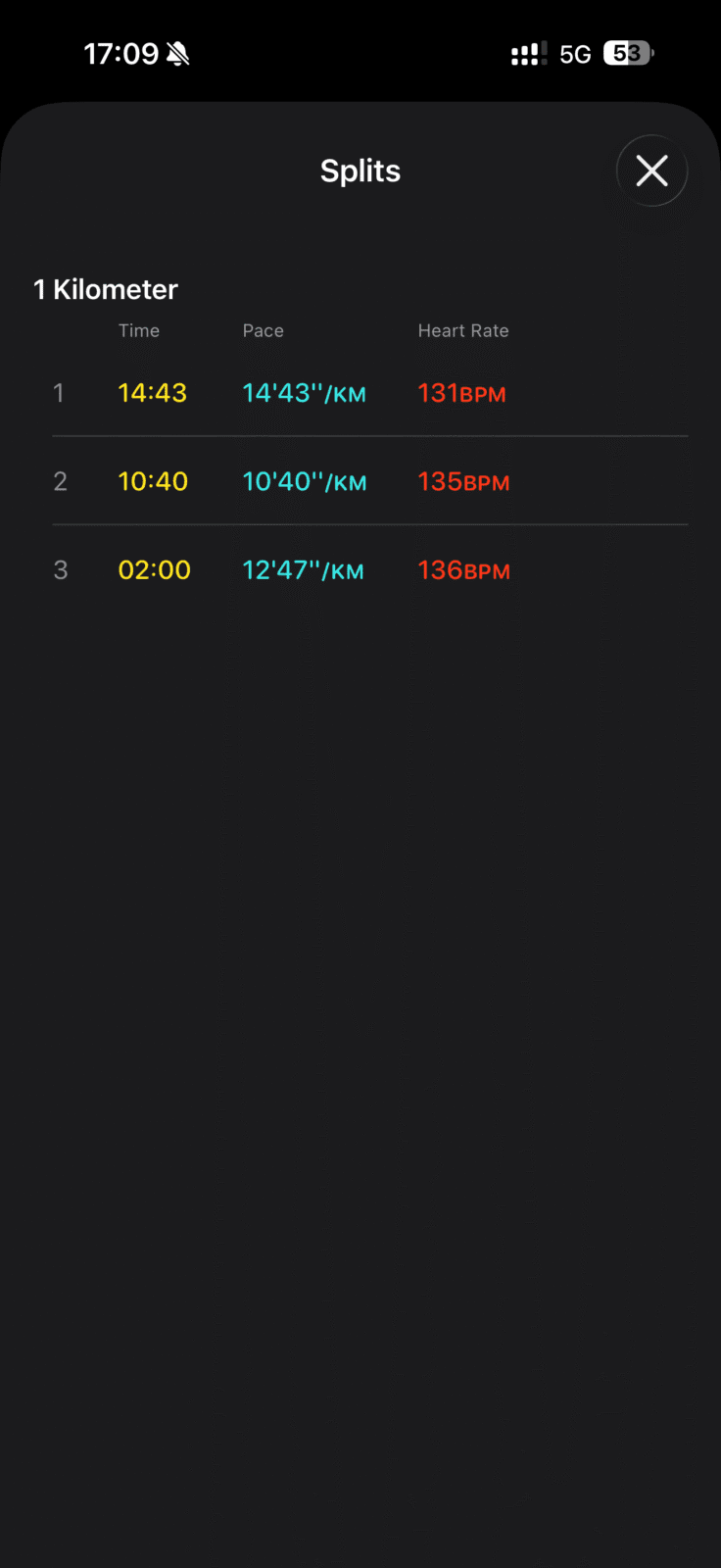Tap the 10'40''/KM pace value
This screenshot has width=721, height=1568.
coord(304,481)
